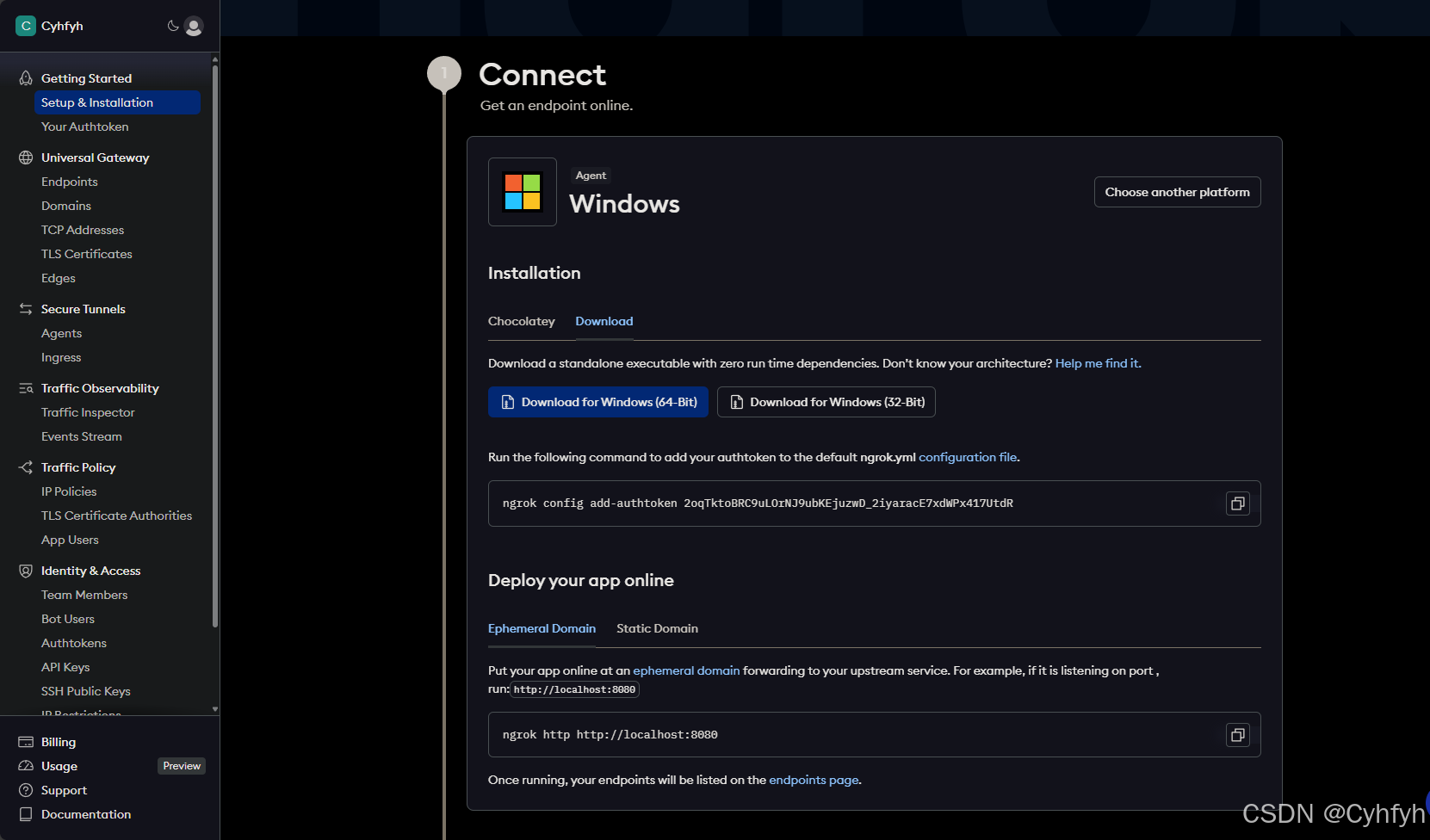Screen dimensions: 1430x840
Task: Click Traffic Policy heading
Action: coord(78,467)
